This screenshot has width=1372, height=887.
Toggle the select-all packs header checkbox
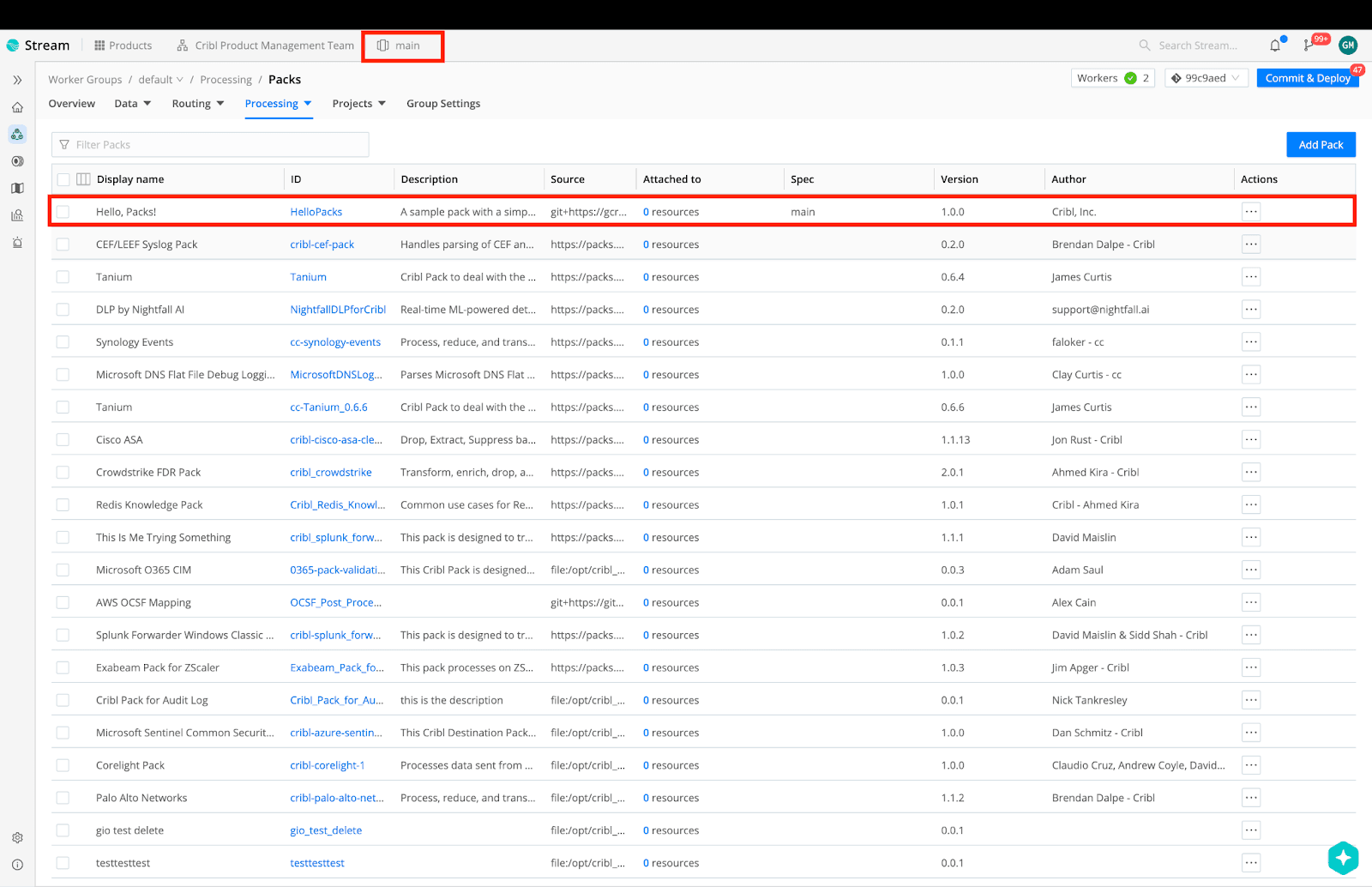pyautogui.click(x=63, y=179)
